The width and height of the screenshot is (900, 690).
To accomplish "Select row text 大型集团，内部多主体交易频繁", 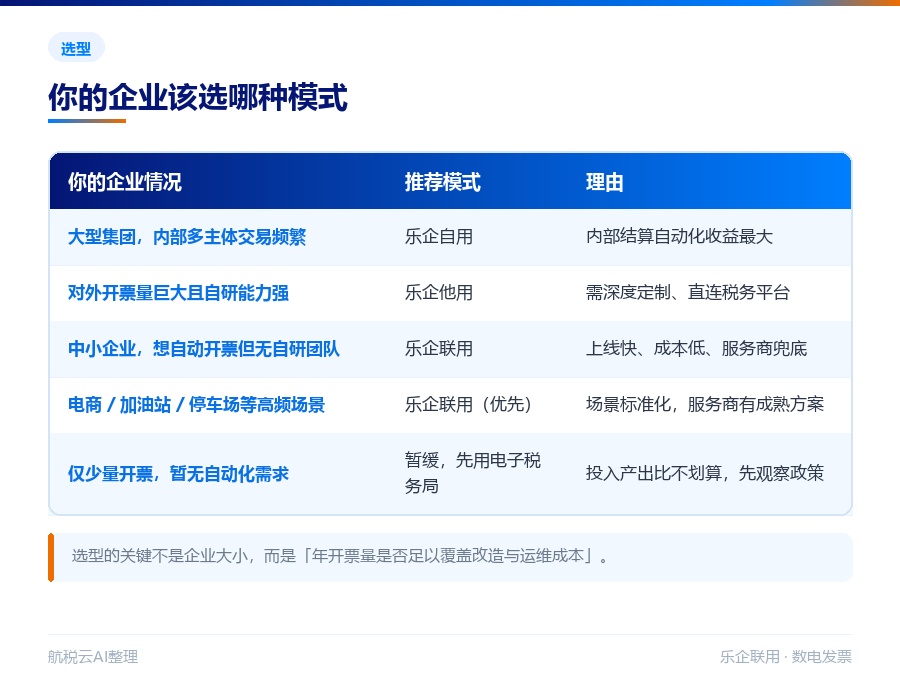I will 187,237.
